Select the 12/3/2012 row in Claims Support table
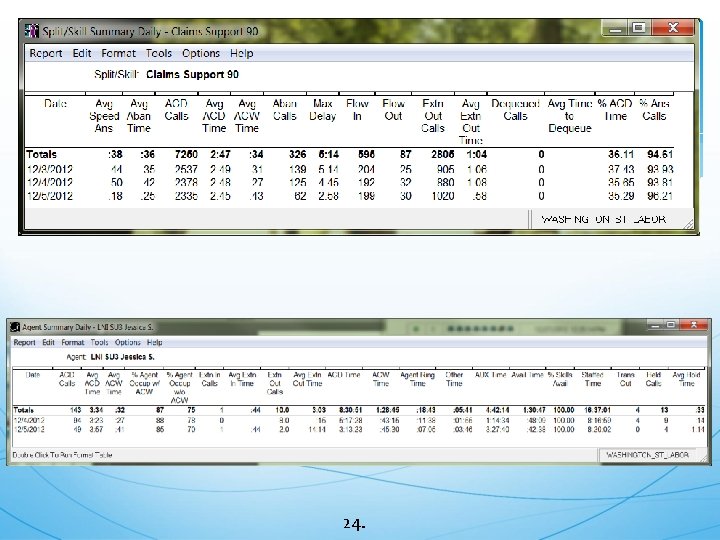The width and height of the screenshot is (720, 540). (349, 169)
